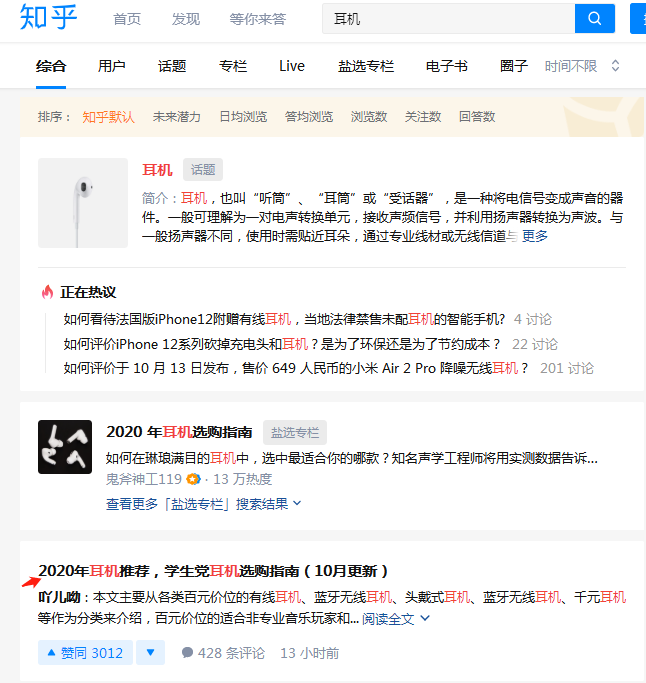Image resolution: width=646 pixels, height=683 pixels.
Task: Switch to the 盐选专栏 tab
Action: (366, 66)
